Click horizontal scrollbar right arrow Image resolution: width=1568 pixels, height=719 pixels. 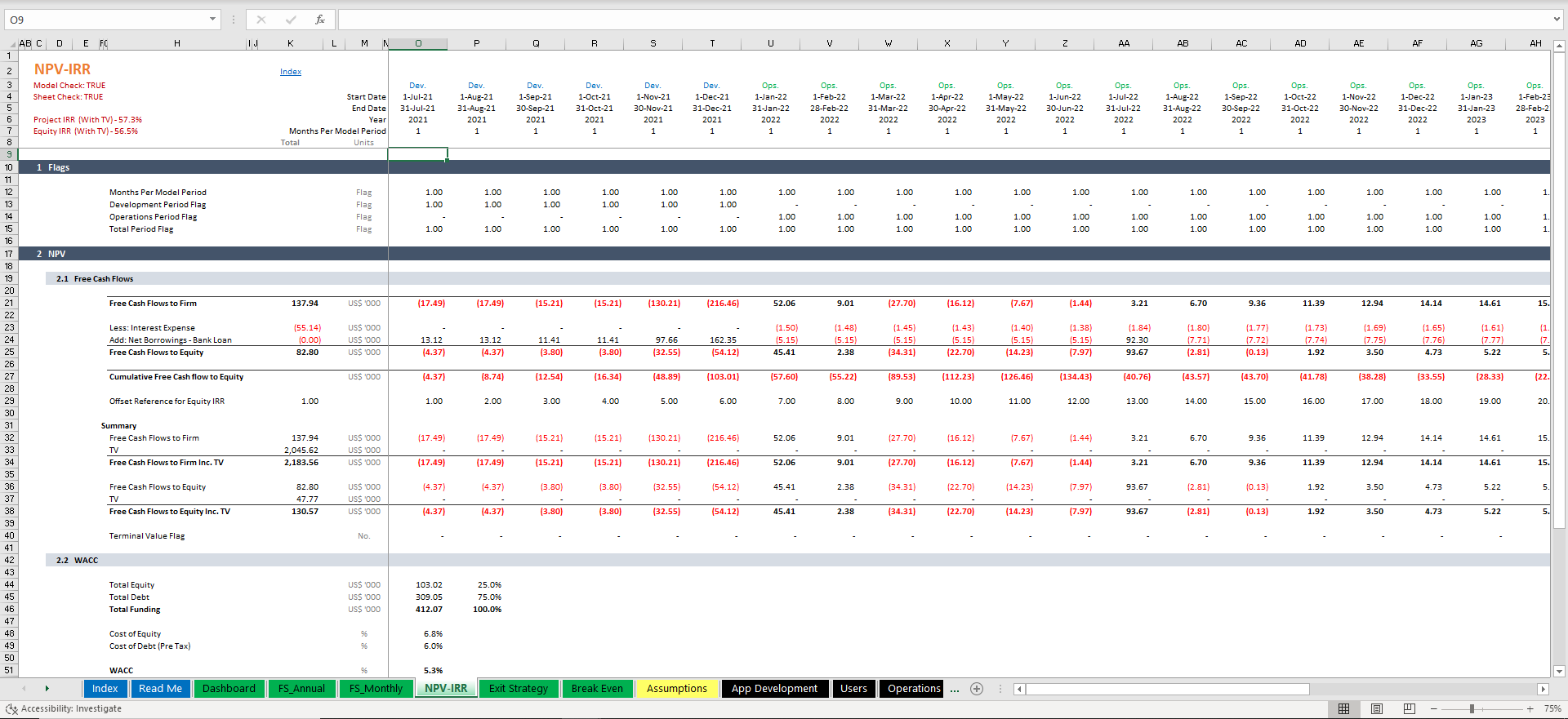1543,689
